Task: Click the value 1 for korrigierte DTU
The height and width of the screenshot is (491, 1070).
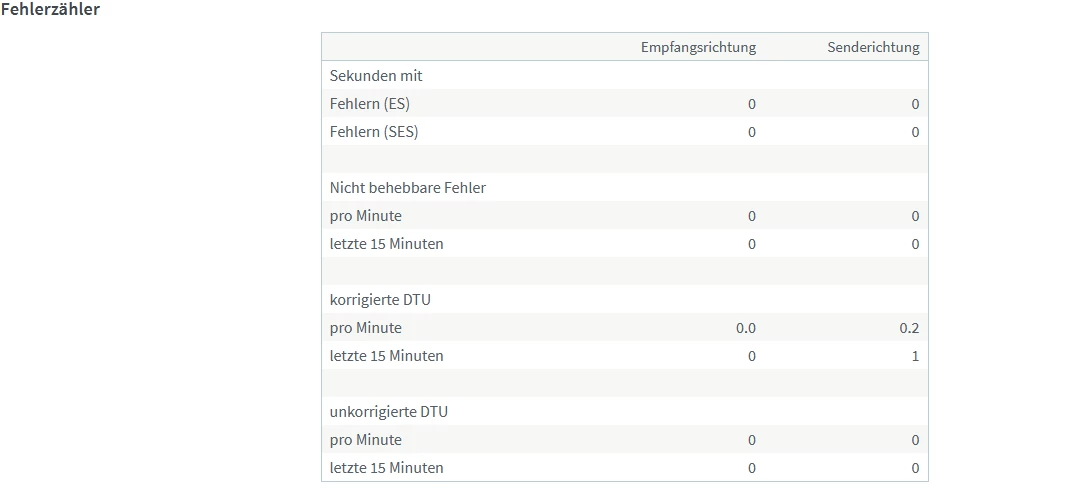Action: tap(915, 355)
